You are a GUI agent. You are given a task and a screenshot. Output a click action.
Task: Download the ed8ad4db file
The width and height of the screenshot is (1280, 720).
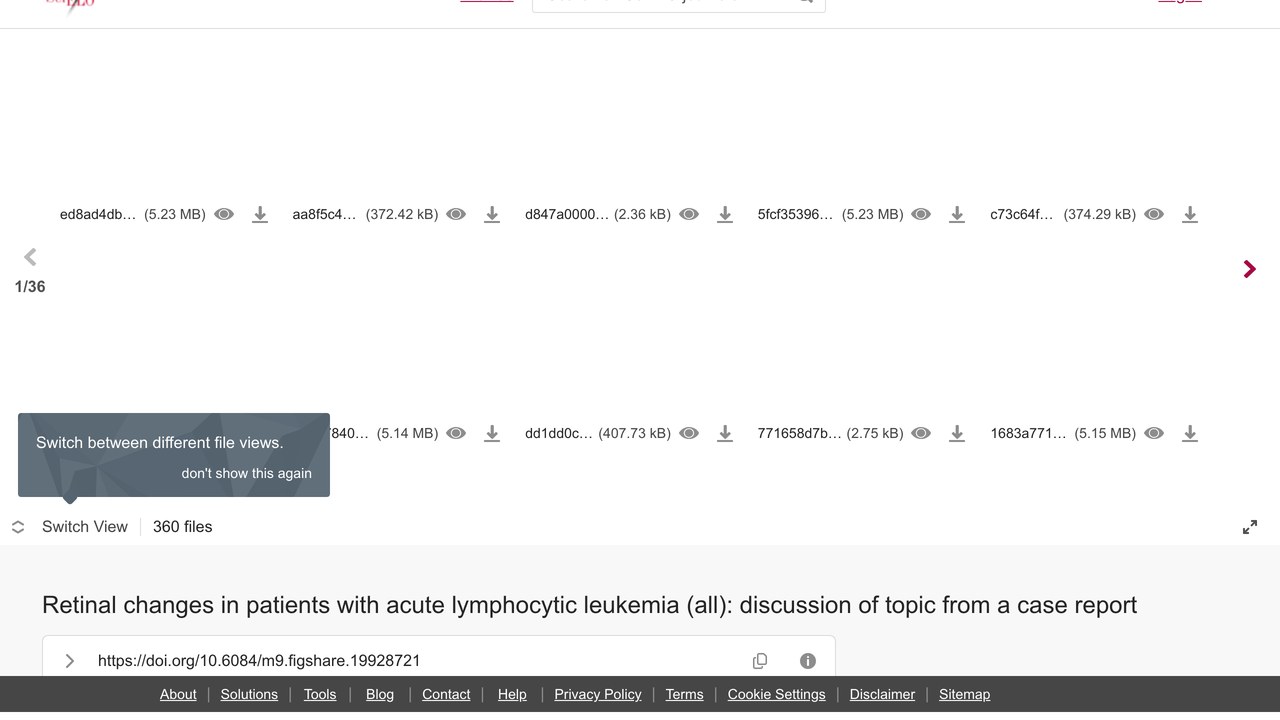click(x=260, y=214)
